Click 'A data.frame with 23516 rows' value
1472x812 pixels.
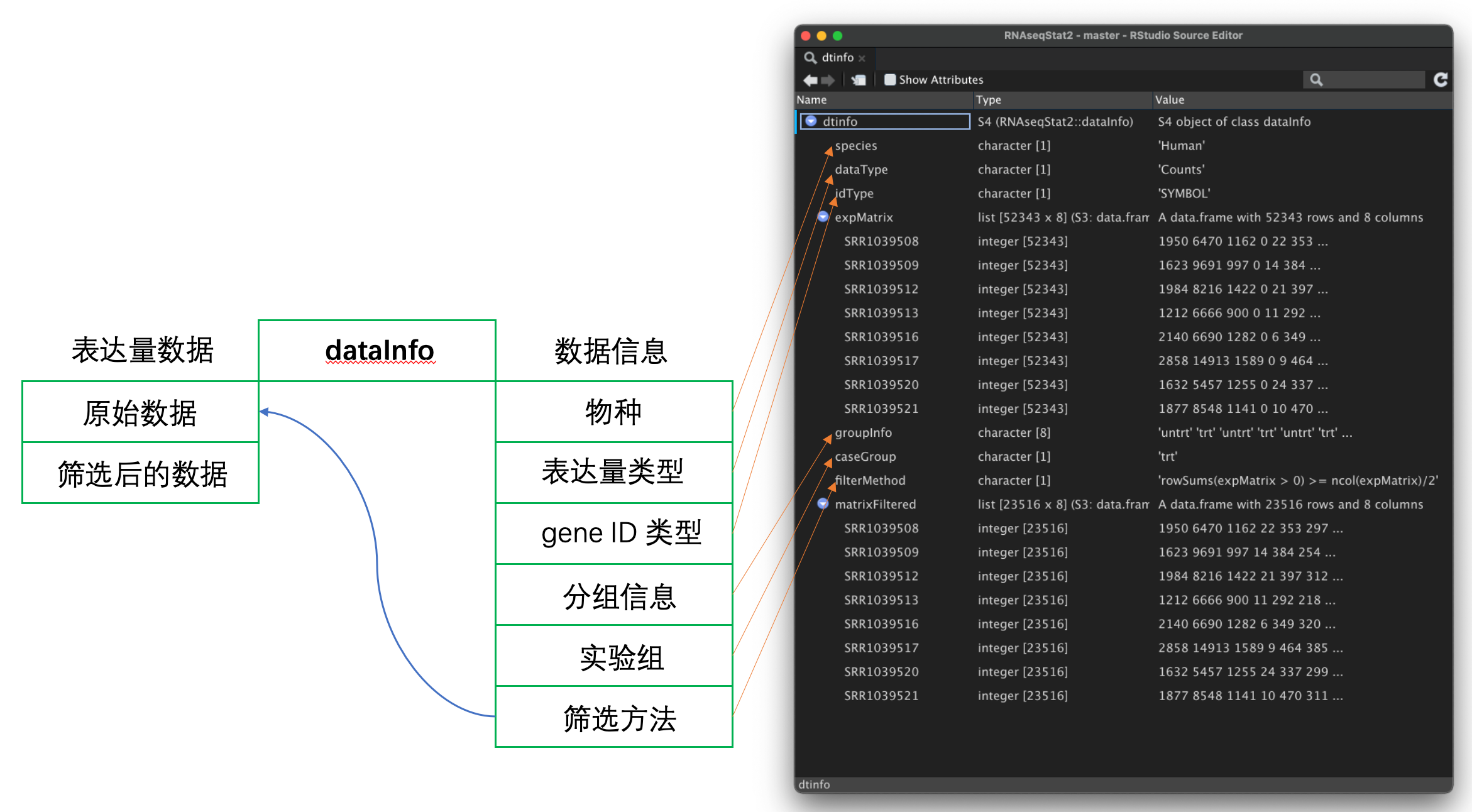1290,504
